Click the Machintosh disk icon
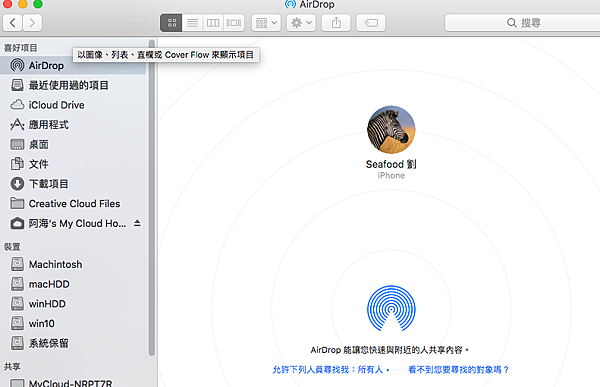Image resolution: width=600 pixels, height=387 pixels. 17,264
